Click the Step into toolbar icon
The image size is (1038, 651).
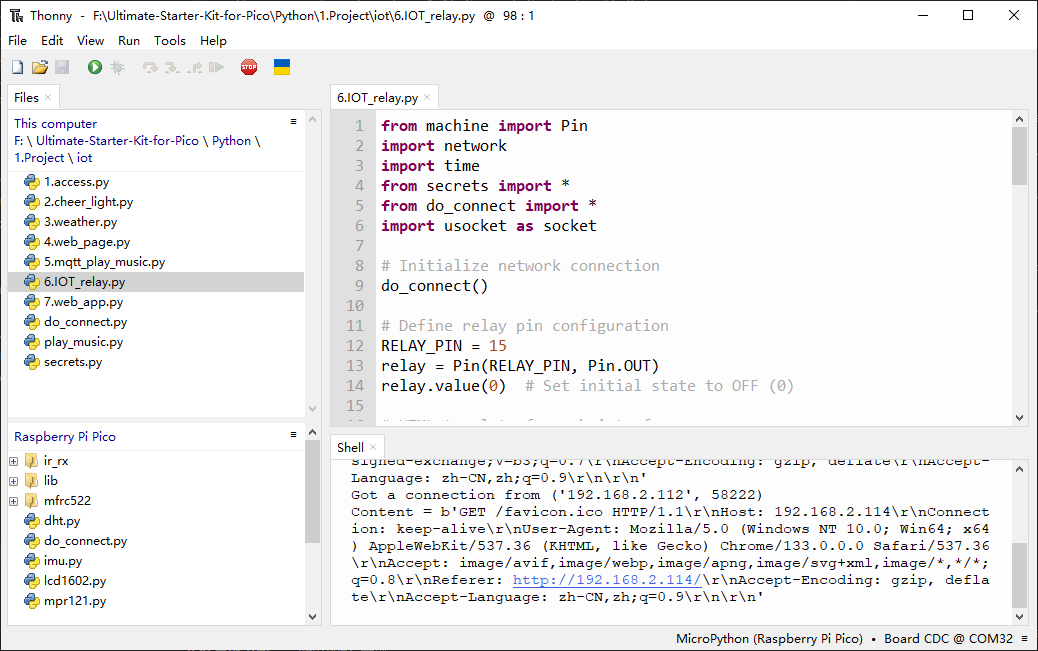coord(172,67)
